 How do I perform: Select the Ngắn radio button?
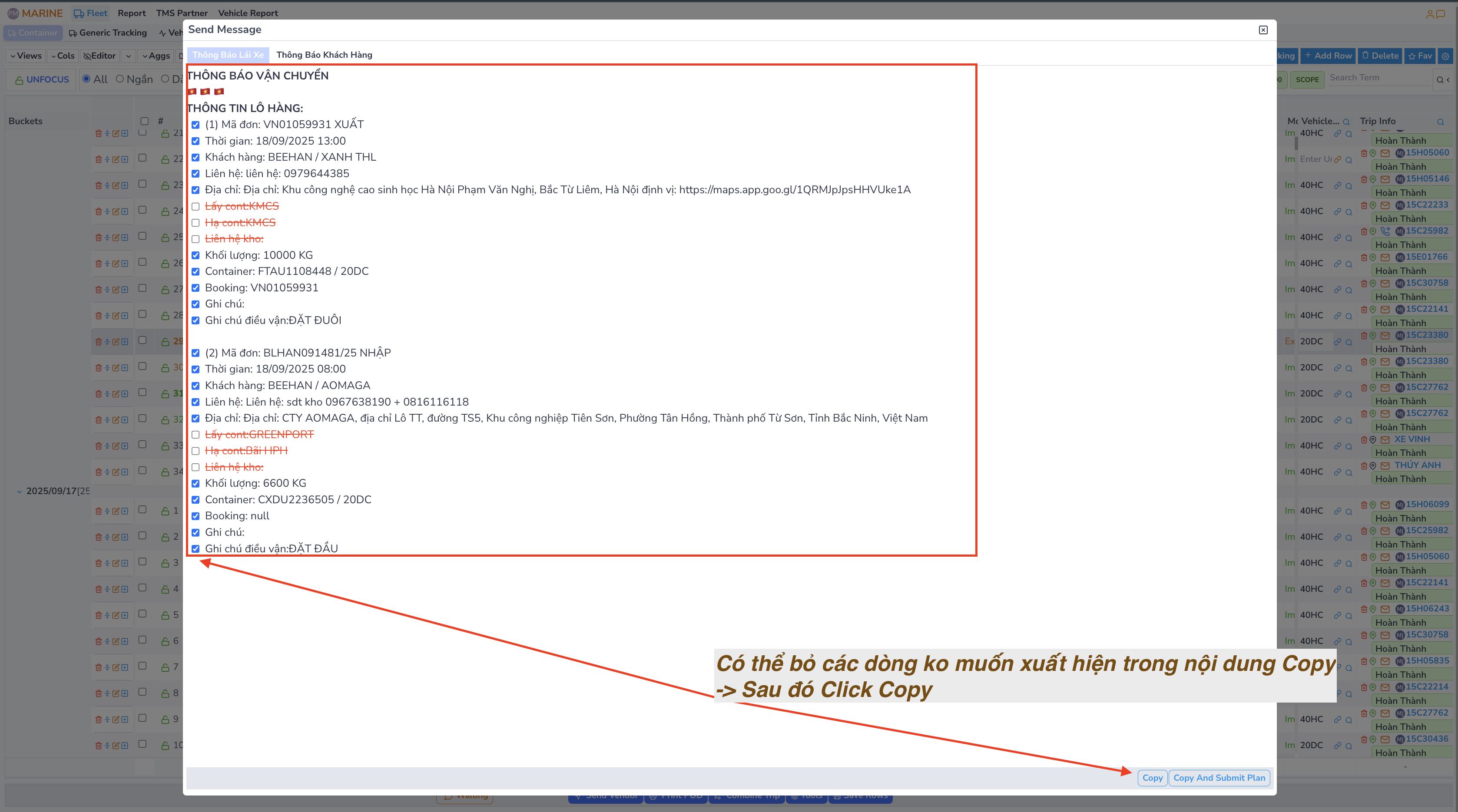coord(119,79)
